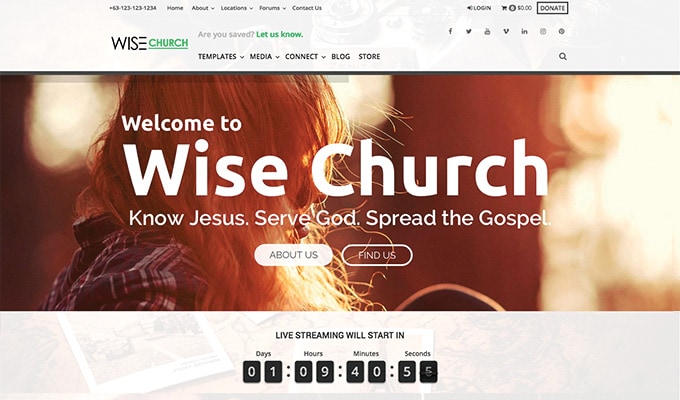The height and width of the screenshot is (400, 680).
Task: Click the search magnifier icon
Action: click(x=563, y=56)
